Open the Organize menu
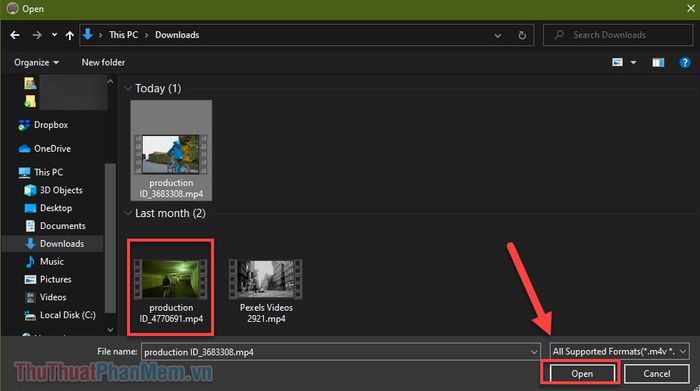Image resolution: width=700 pixels, height=391 pixels. (x=36, y=62)
